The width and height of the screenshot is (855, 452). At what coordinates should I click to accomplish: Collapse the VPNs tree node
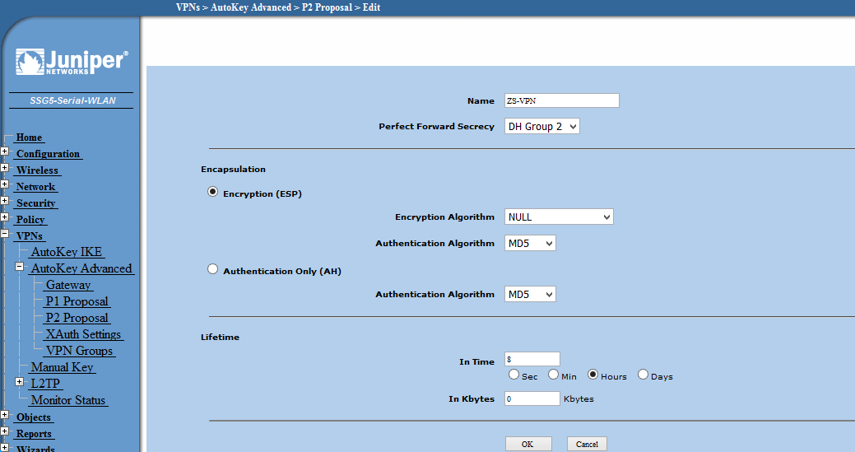(5, 235)
